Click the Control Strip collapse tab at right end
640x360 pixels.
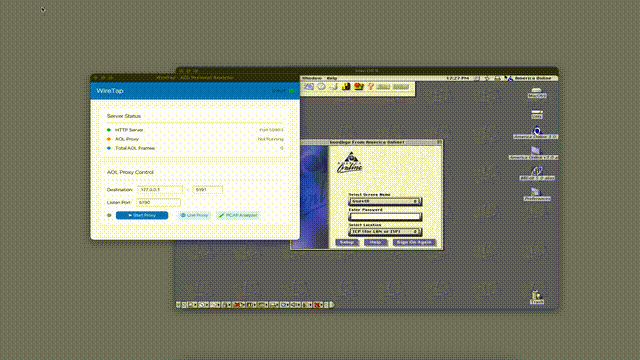pos(332,304)
